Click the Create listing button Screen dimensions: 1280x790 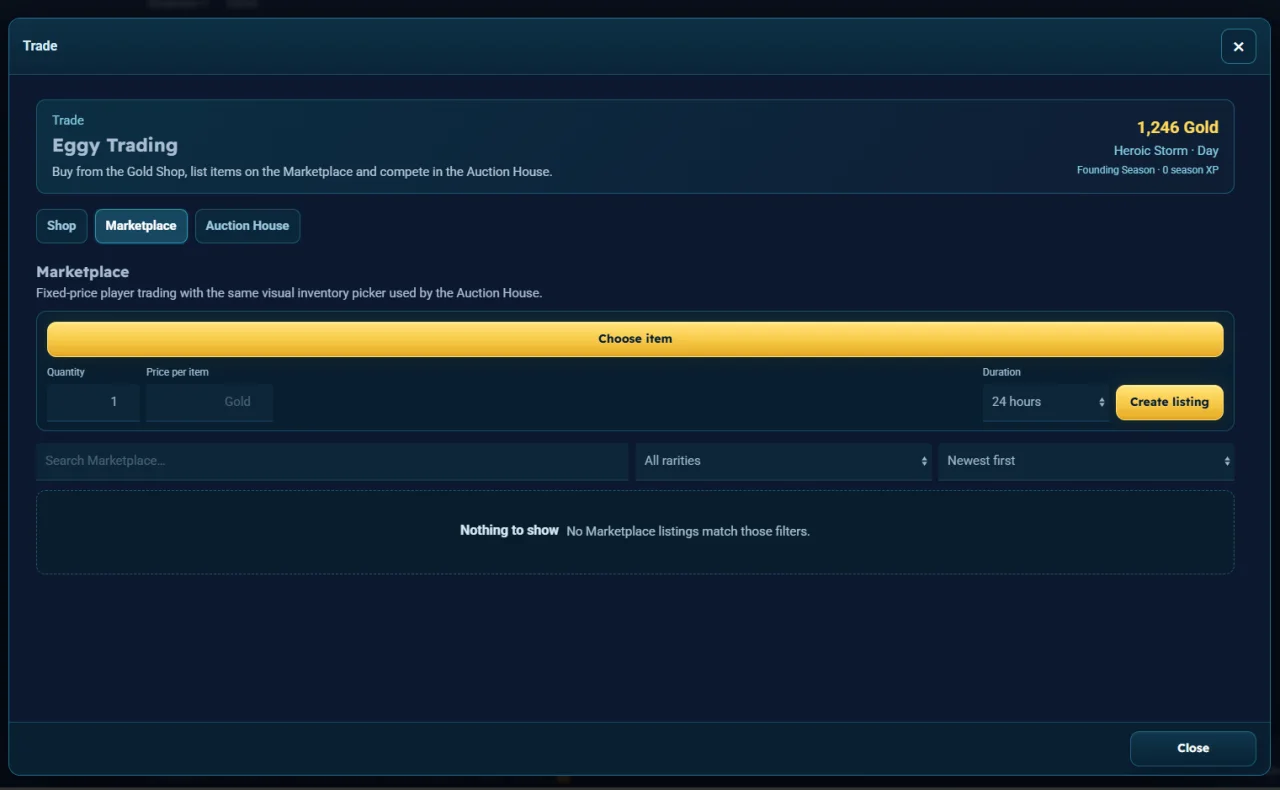(x=1169, y=402)
